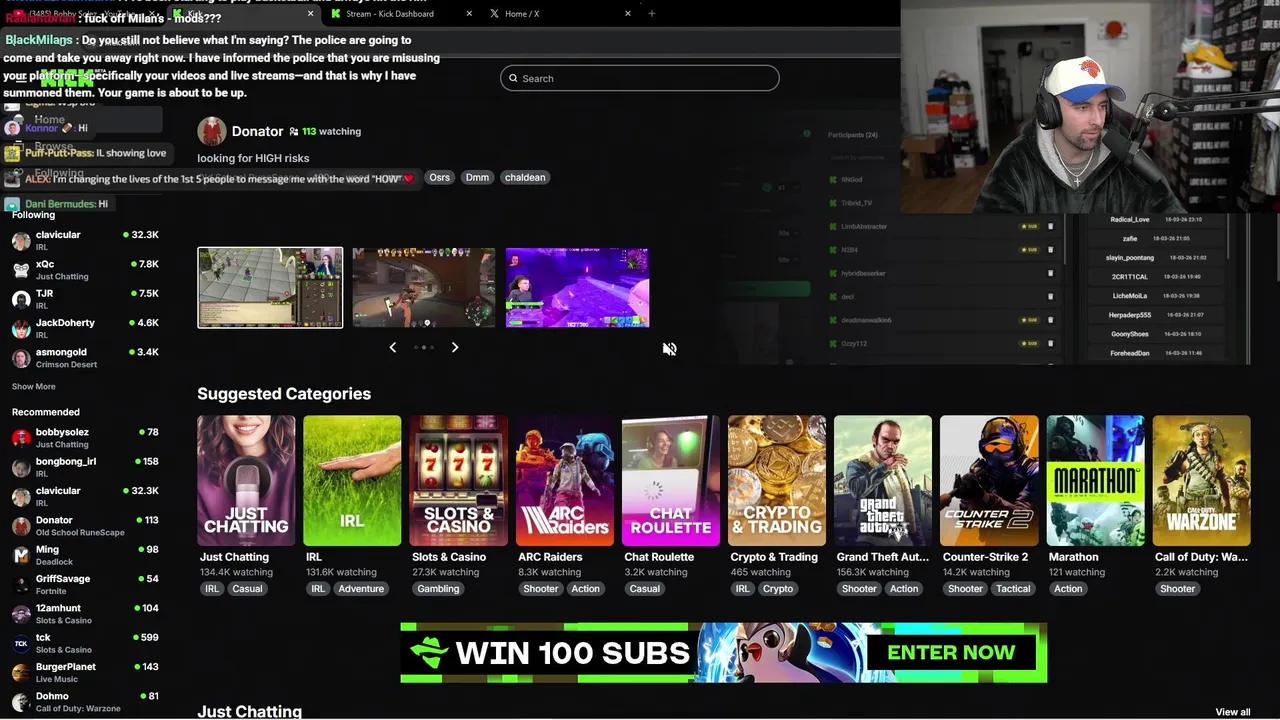
Task: Open xQc's avatar in sidebar
Action: click(x=20, y=270)
